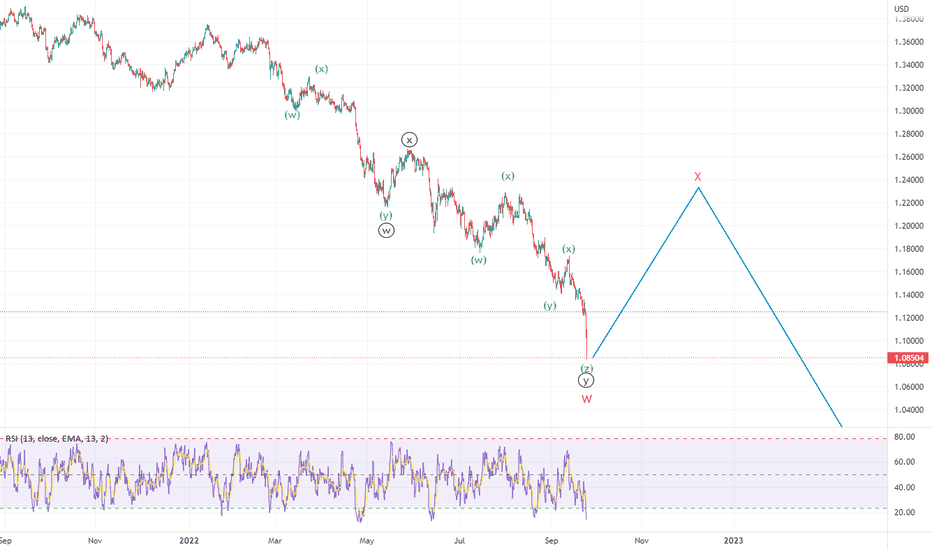This screenshot has width=932, height=550.
Task: Click the 1.04000 price axis value
Action: tap(909, 410)
